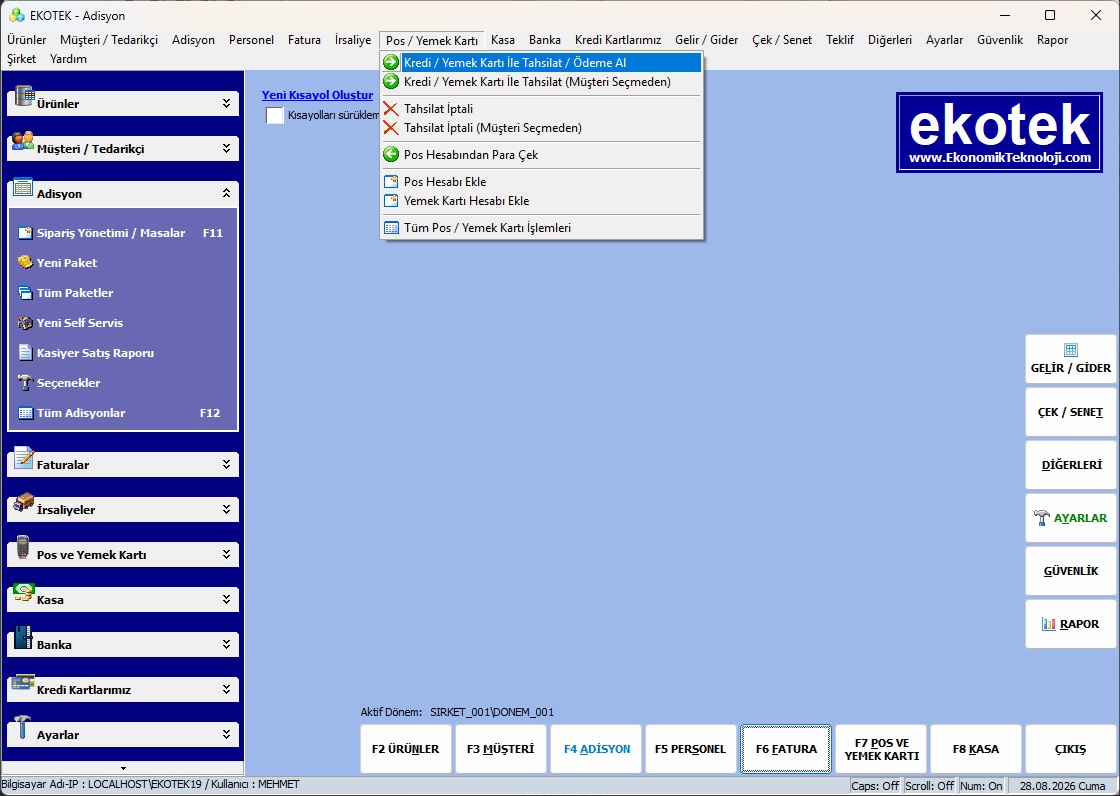Click the Yeni Paket icon in Adisyon panel
Viewport: 1120px width, 796px height.
[x=26, y=262]
